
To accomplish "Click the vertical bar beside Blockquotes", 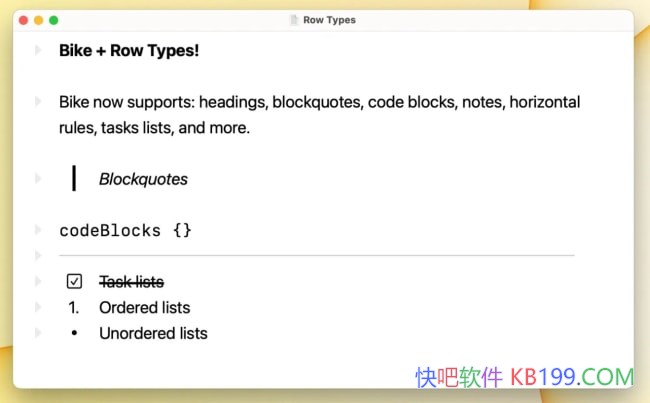I will [74, 179].
